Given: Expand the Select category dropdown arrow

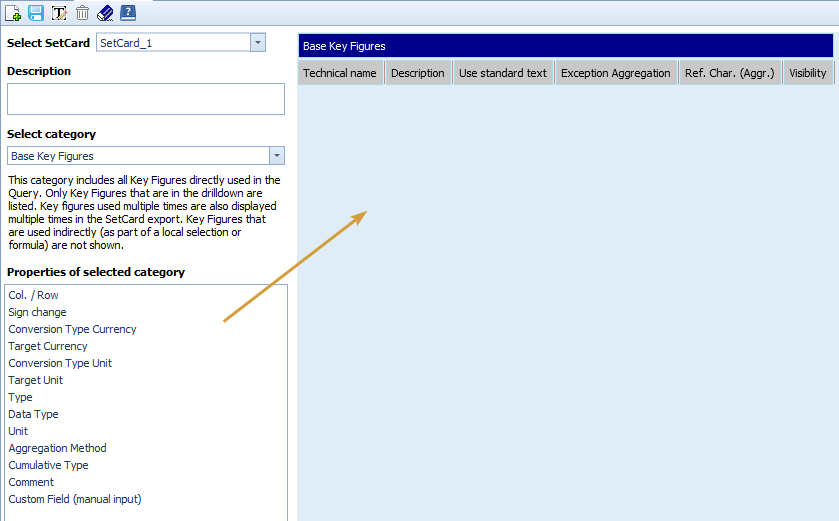Looking at the screenshot, I should 276,156.
